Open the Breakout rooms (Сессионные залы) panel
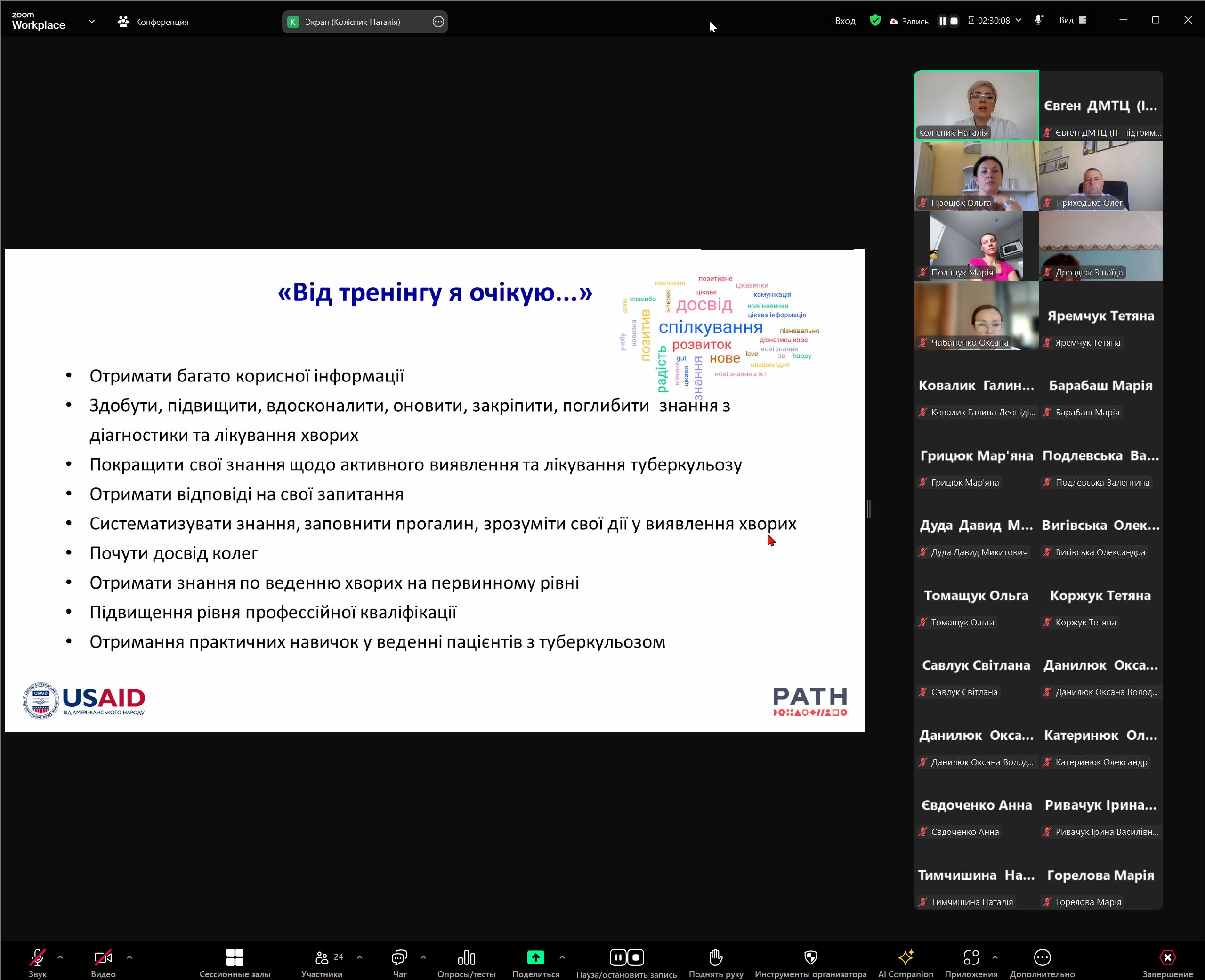Viewport: 1205px width, 980px height. click(x=235, y=957)
